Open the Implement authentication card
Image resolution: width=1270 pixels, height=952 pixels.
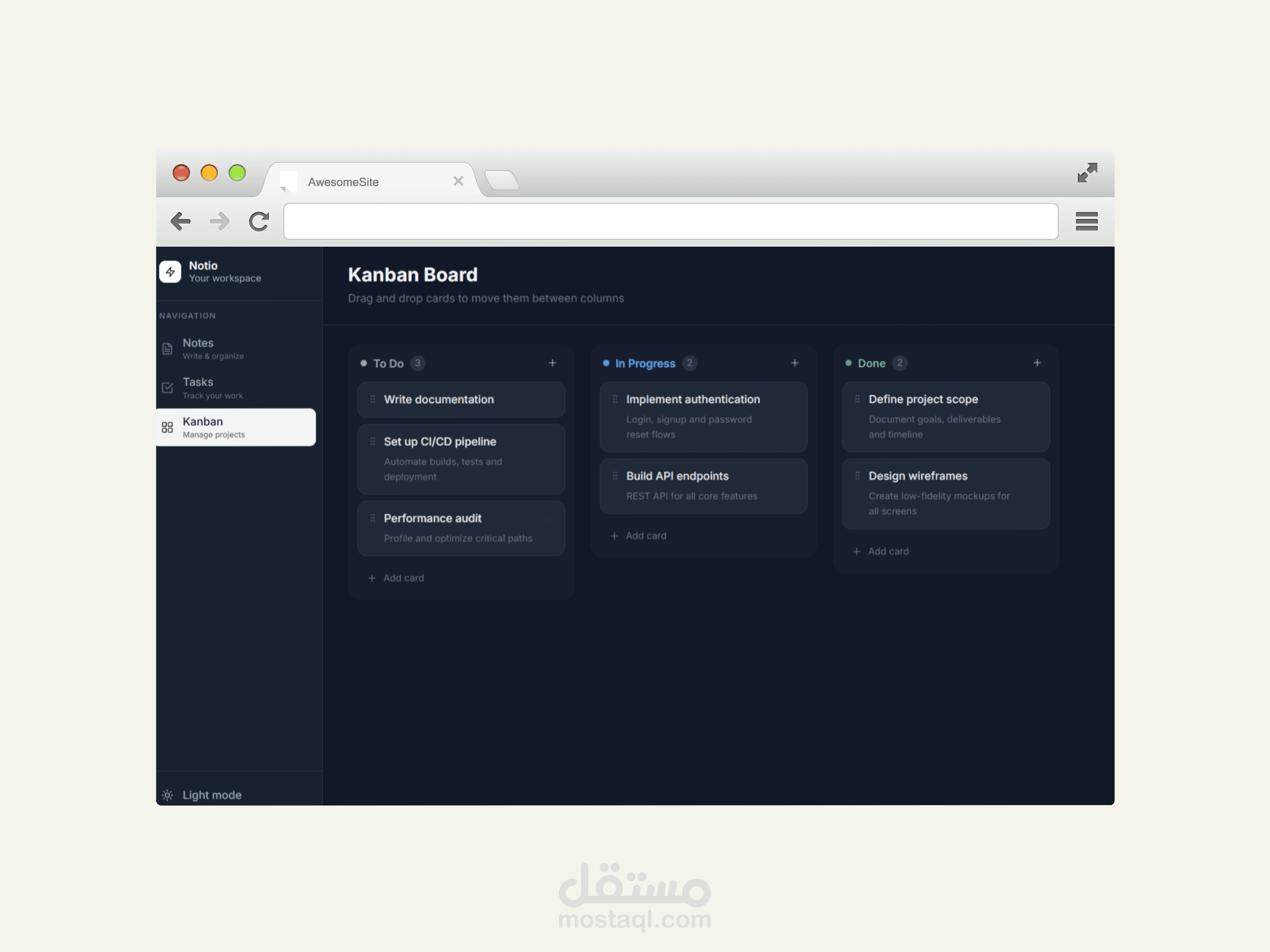click(x=703, y=417)
